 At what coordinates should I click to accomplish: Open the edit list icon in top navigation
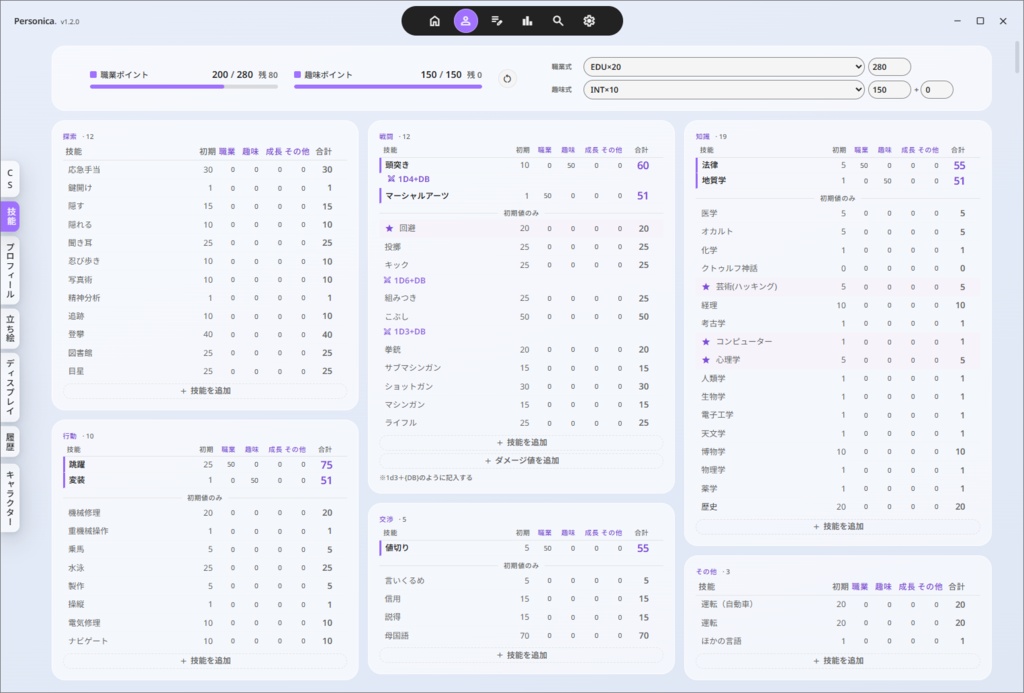click(496, 21)
